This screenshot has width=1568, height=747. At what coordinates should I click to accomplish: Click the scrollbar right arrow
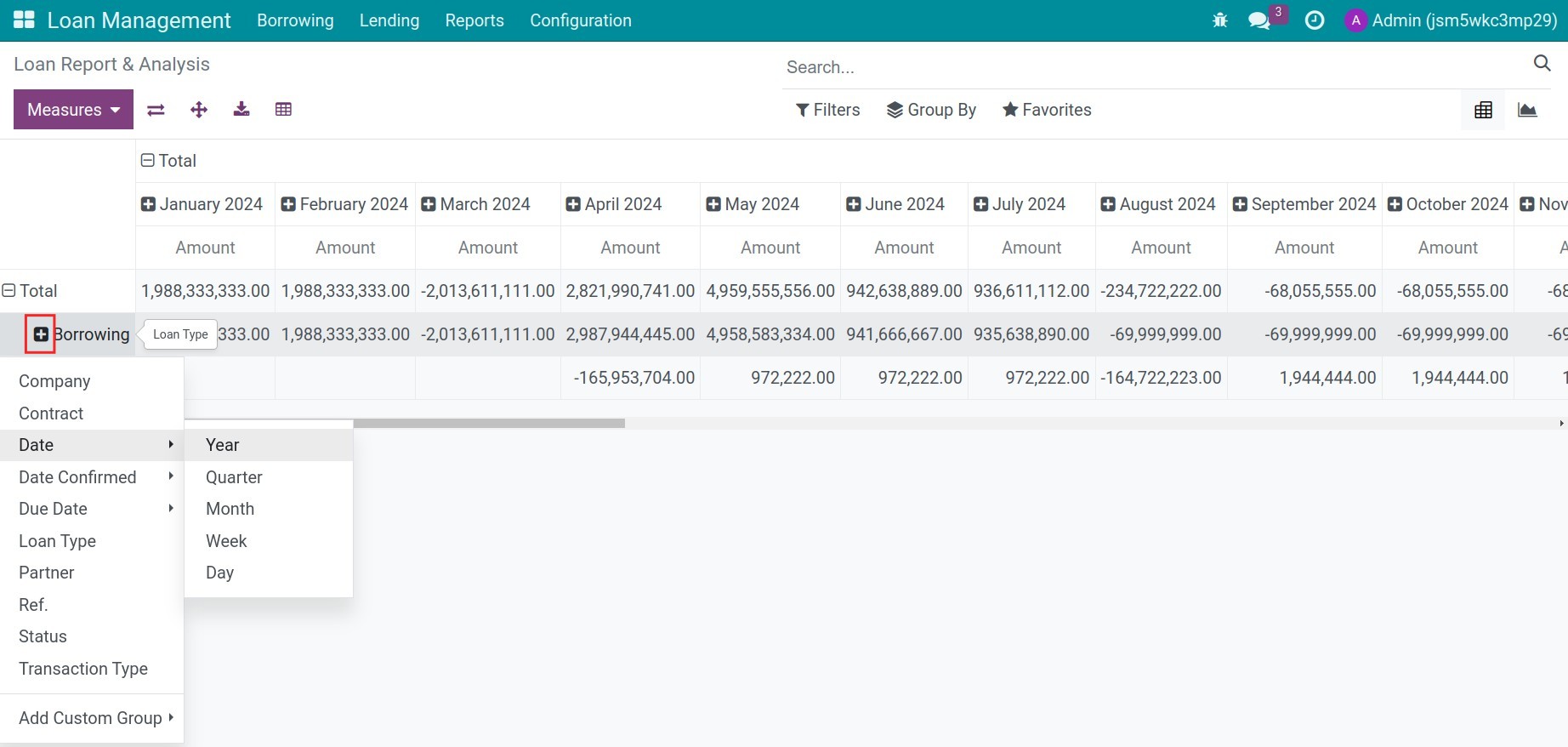[x=1561, y=423]
